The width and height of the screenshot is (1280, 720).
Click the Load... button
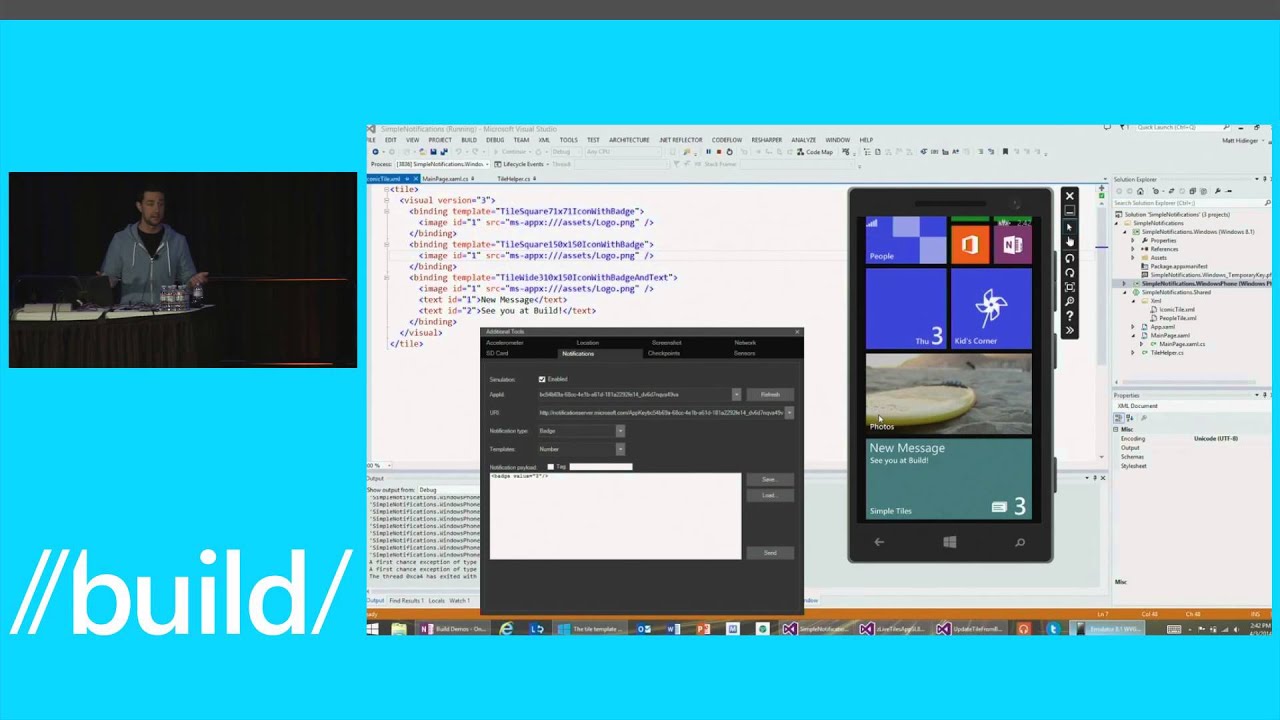[x=769, y=495]
